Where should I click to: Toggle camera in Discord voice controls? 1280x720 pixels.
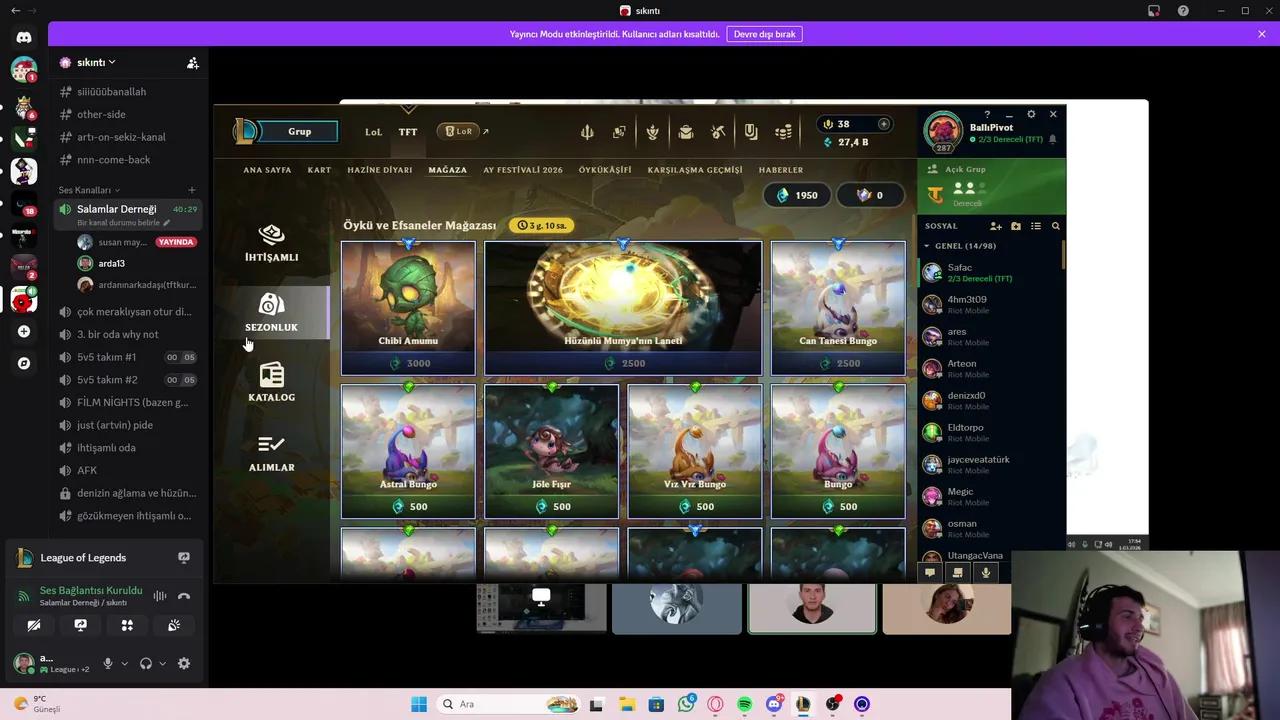34,625
